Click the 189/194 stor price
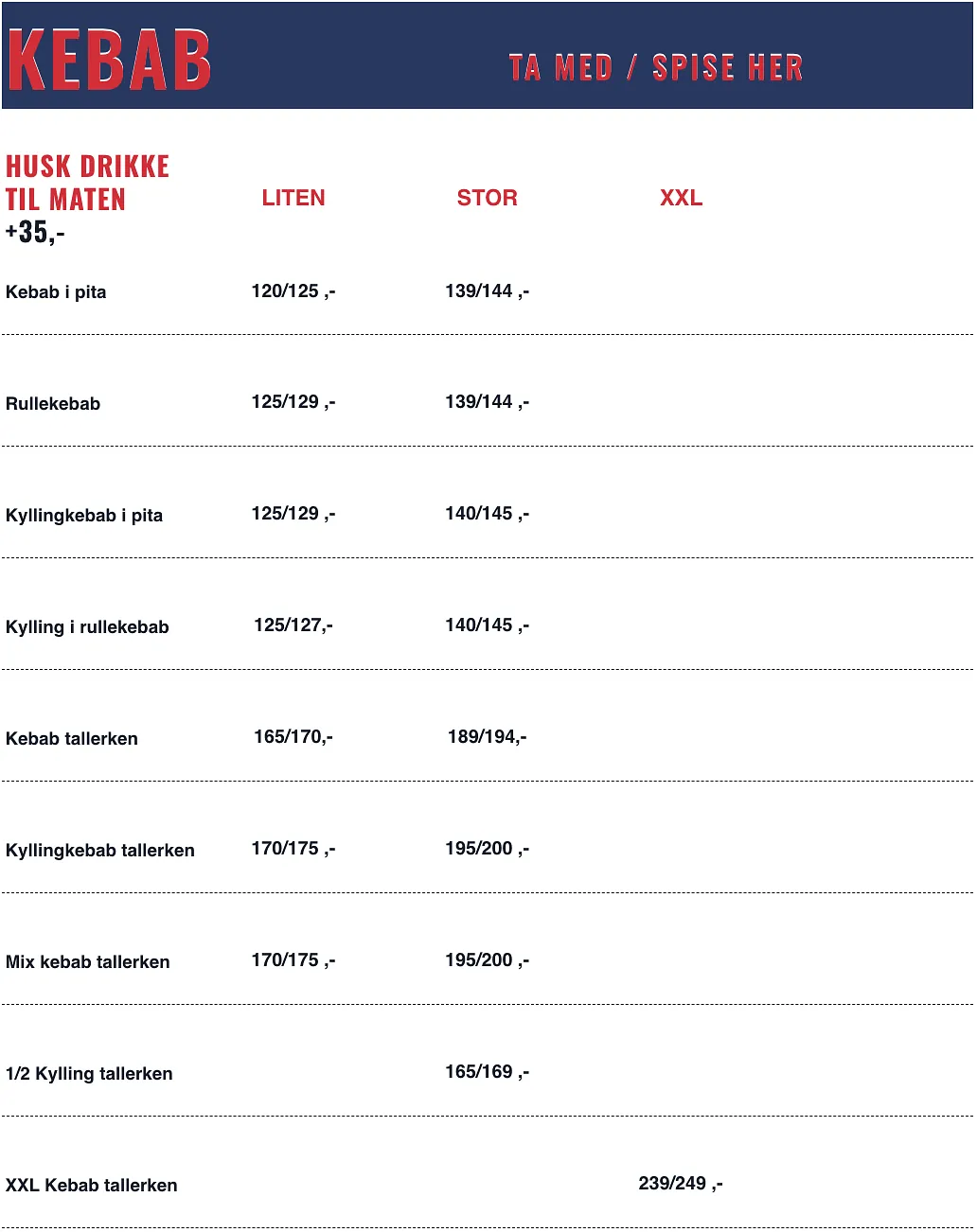 487,737
